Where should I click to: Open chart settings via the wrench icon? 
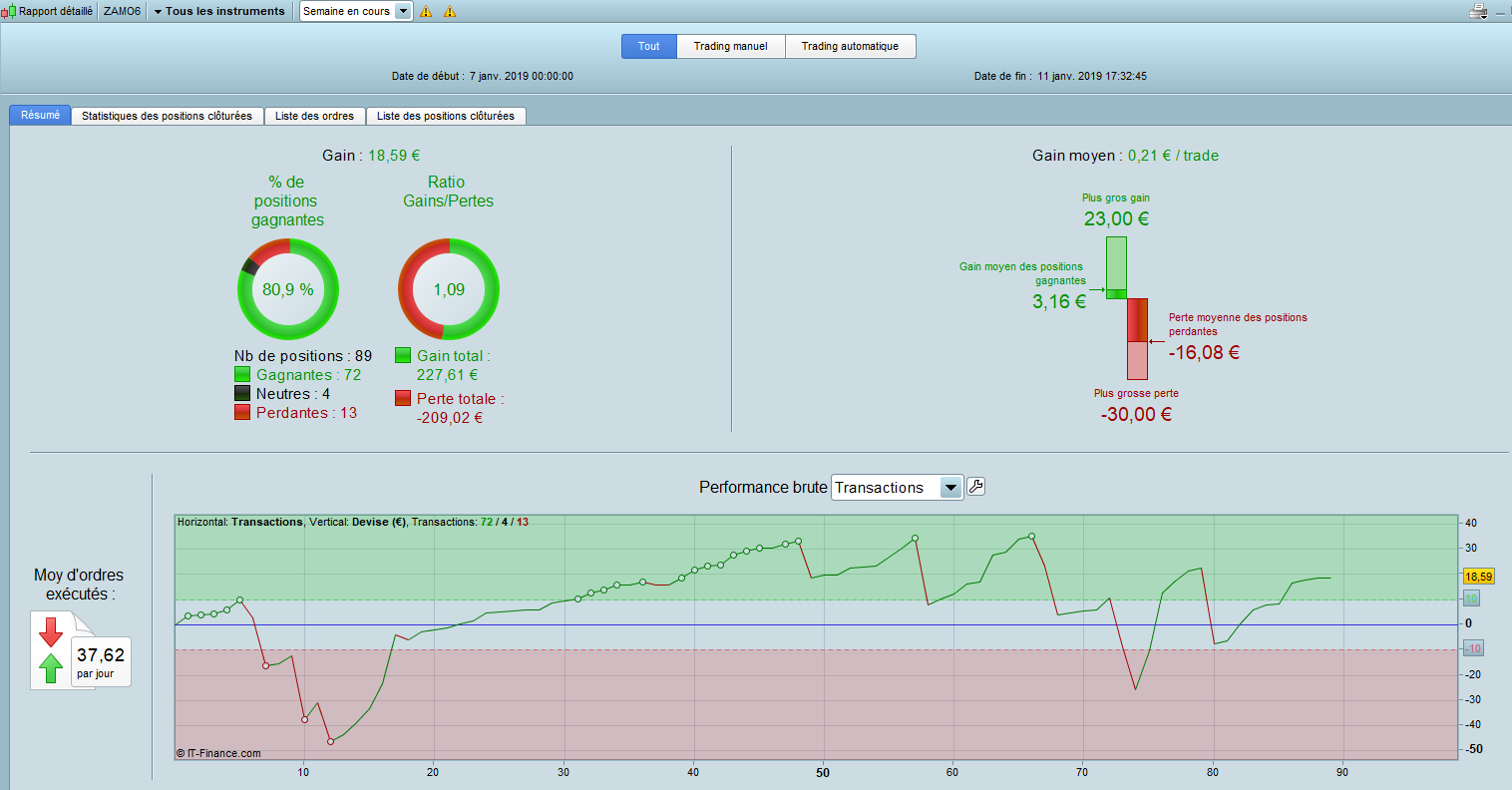(x=976, y=487)
